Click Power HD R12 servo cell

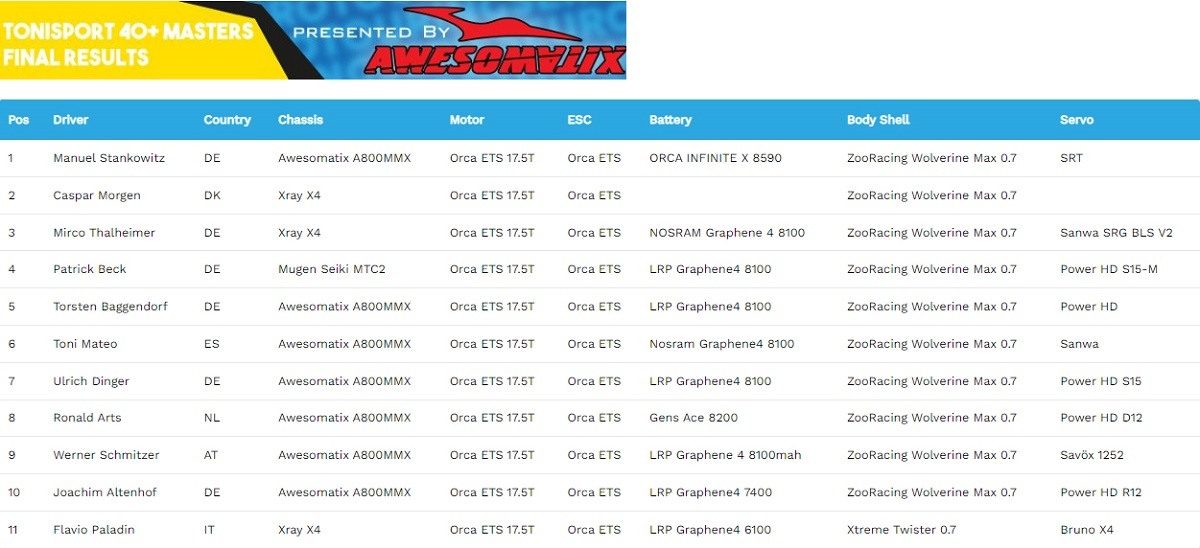pyautogui.click(x=1101, y=492)
